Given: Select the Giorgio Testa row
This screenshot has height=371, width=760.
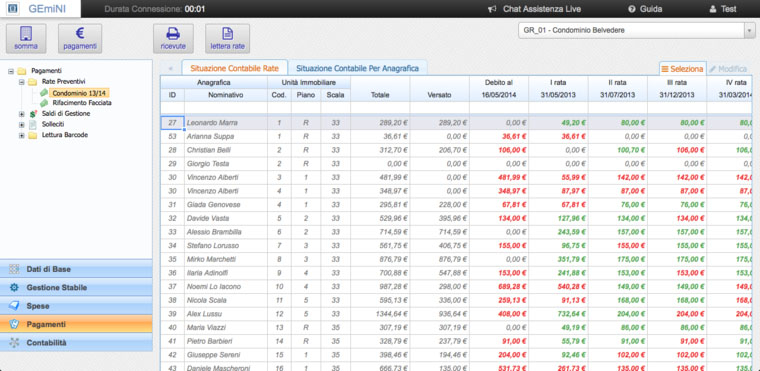Looking at the screenshot, I should [x=456, y=164].
